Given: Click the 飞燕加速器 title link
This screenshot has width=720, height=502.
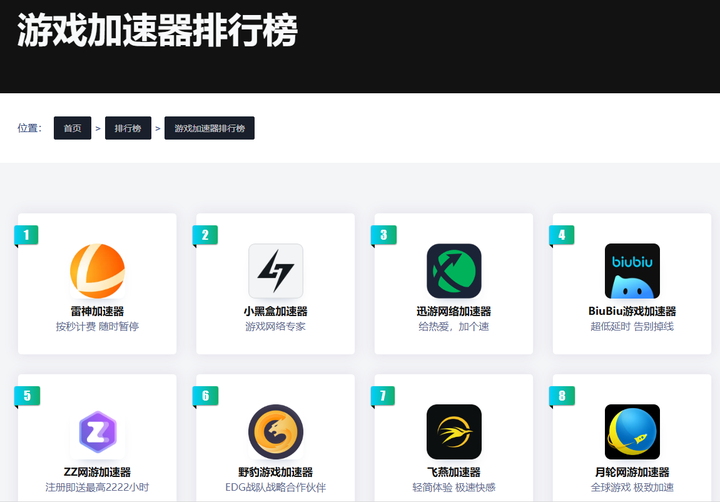Looking at the screenshot, I should click(x=454, y=472).
